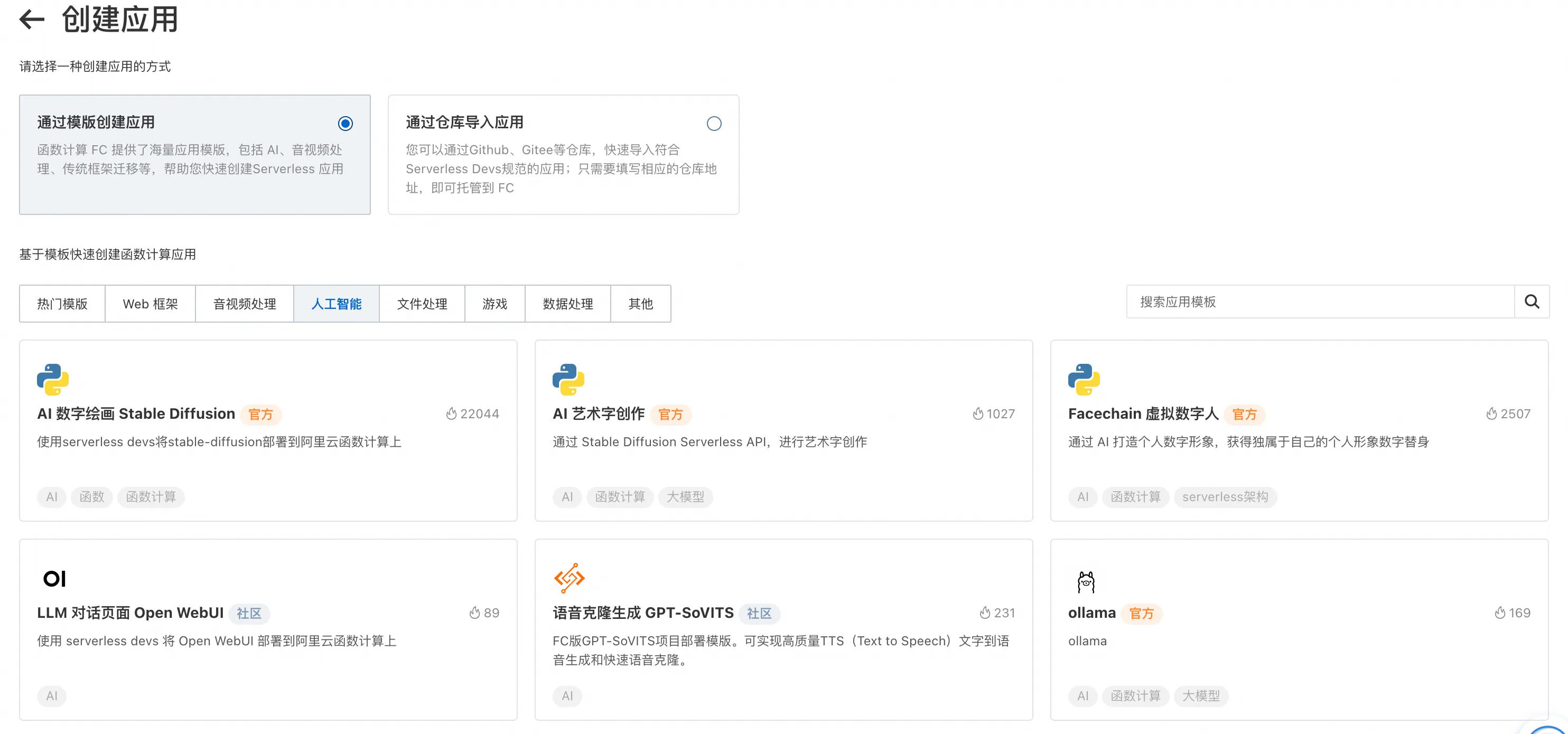Image resolution: width=1568 pixels, height=734 pixels.
Task: Click the Python icon on Stable Diffusion card
Action: tap(53, 380)
